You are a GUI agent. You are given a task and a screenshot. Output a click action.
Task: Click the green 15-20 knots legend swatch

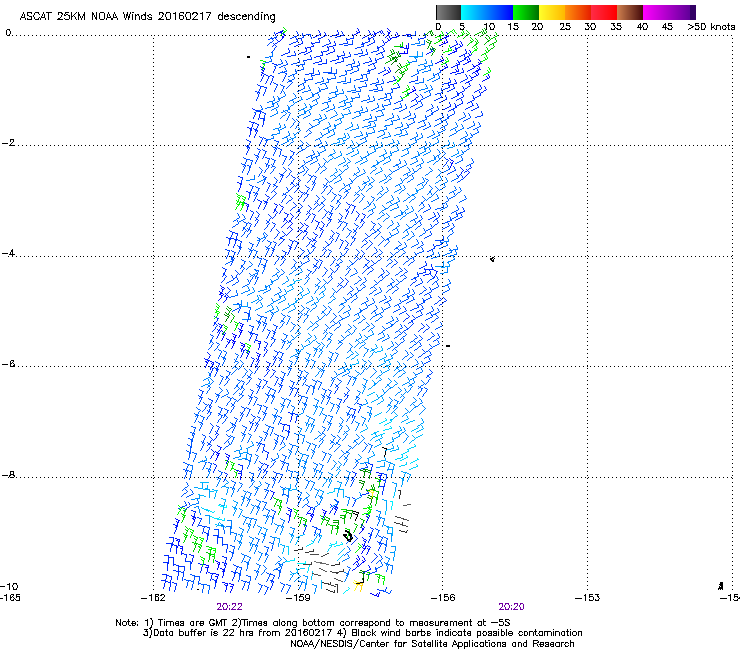[x=526, y=12]
